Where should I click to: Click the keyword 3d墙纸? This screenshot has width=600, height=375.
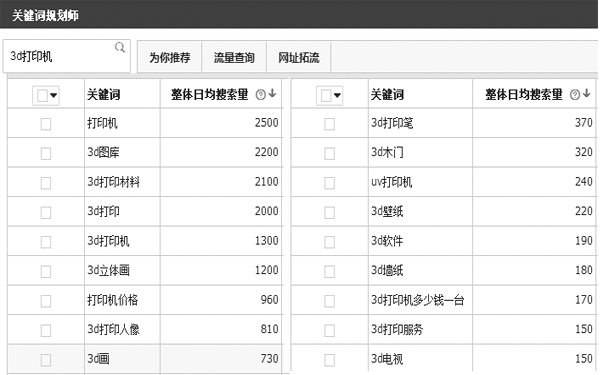tap(387, 270)
